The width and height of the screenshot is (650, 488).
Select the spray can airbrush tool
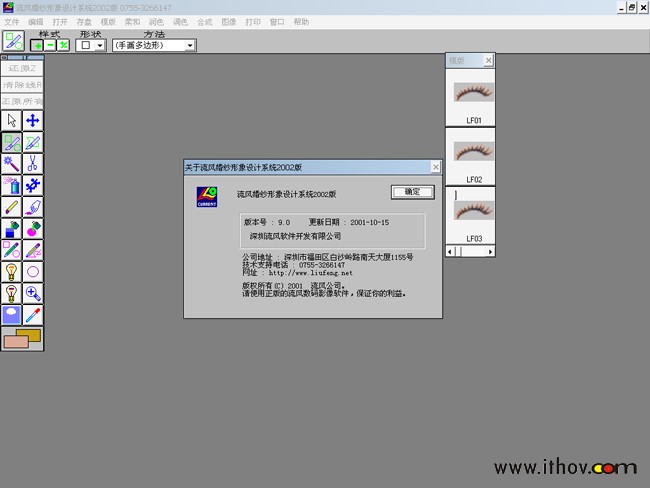(x=12, y=185)
